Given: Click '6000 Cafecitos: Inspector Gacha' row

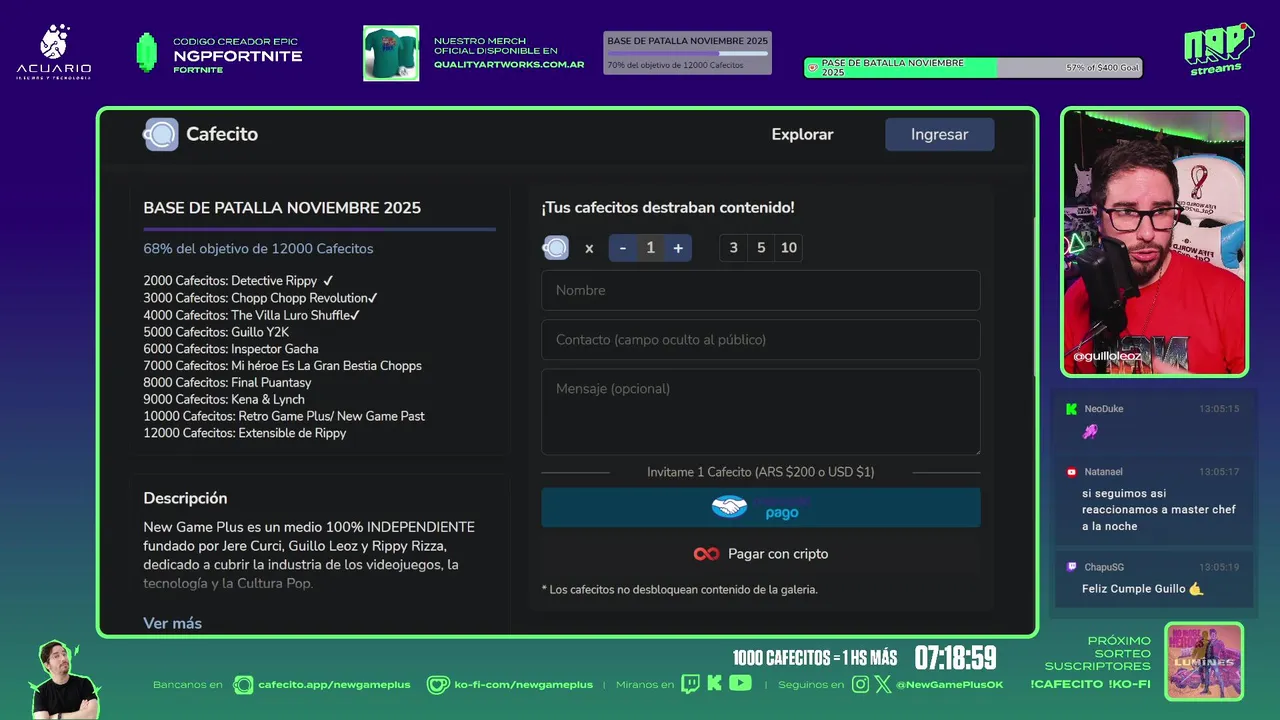Looking at the screenshot, I should click(231, 349).
